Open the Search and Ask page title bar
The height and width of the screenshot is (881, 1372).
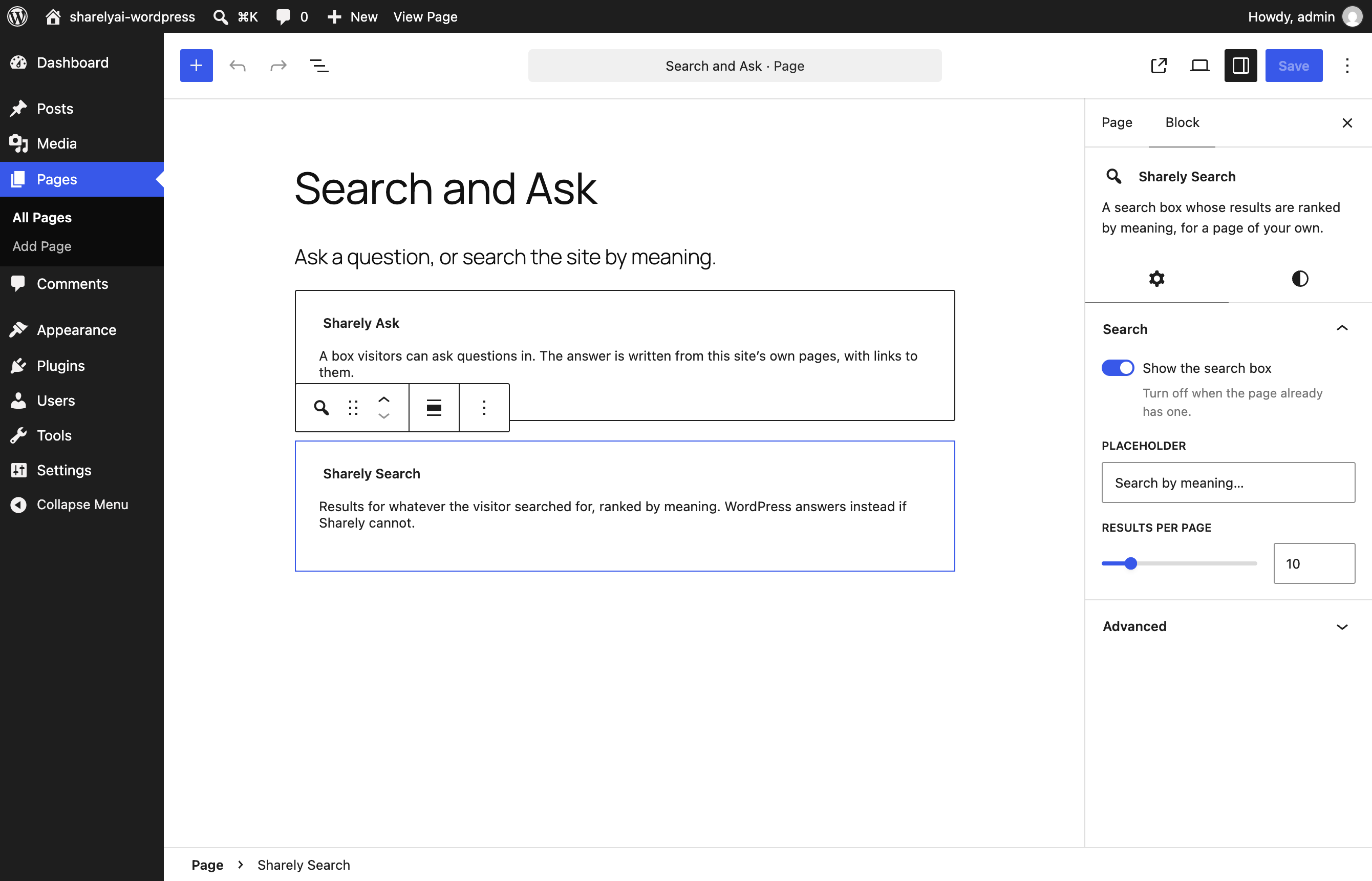point(735,65)
